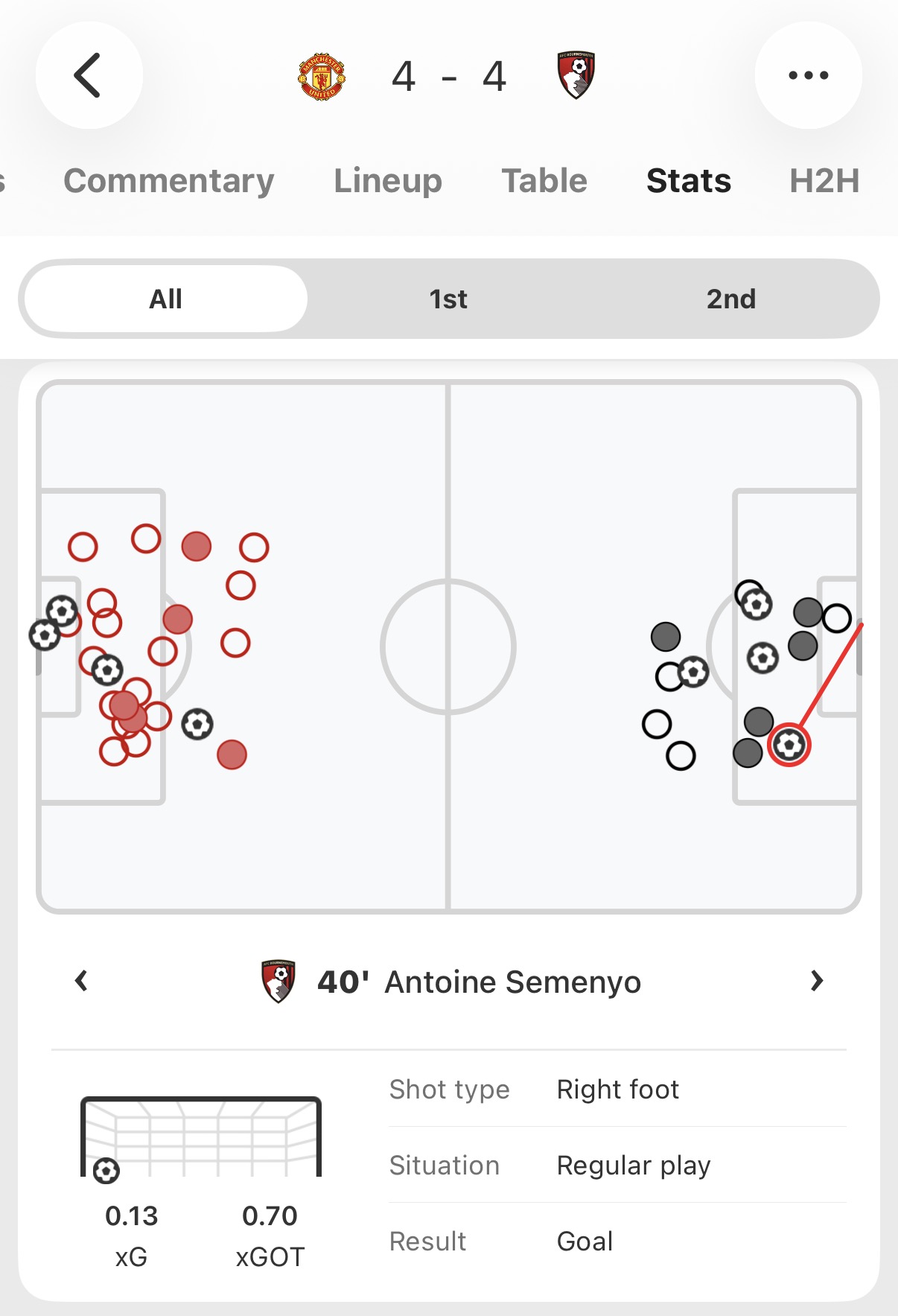Select the highlighted red-ringed goal marker
This screenshot has height=1316, width=898.
coord(789,745)
